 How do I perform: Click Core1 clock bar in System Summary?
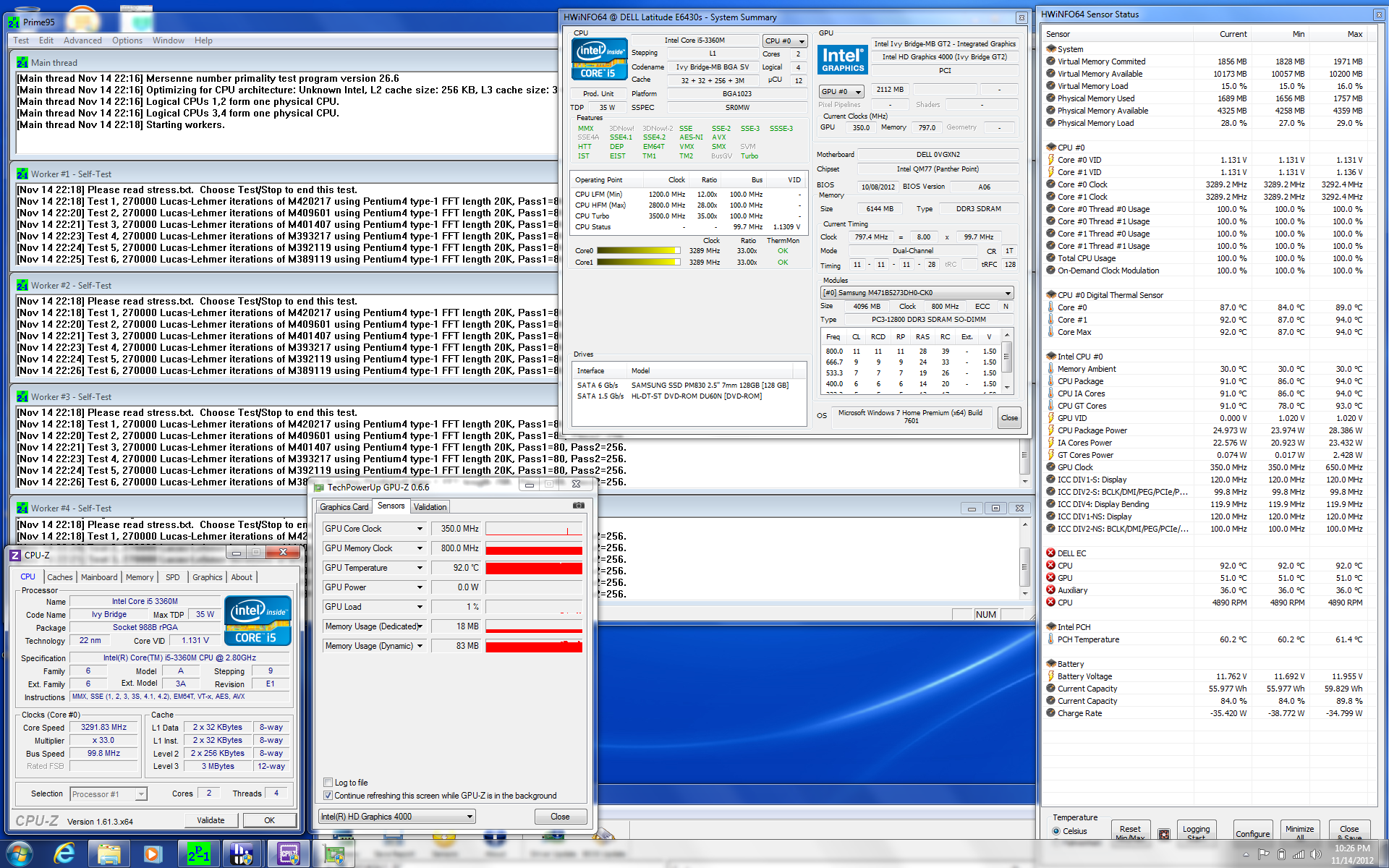639,263
